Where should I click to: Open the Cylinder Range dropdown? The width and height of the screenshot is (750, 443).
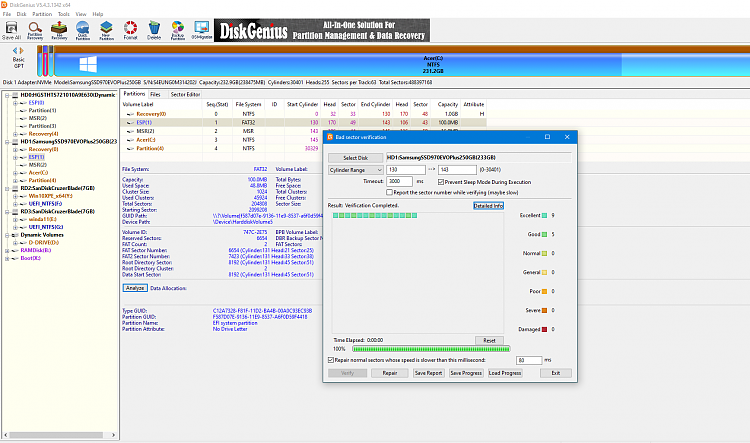[x=355, y=170]
